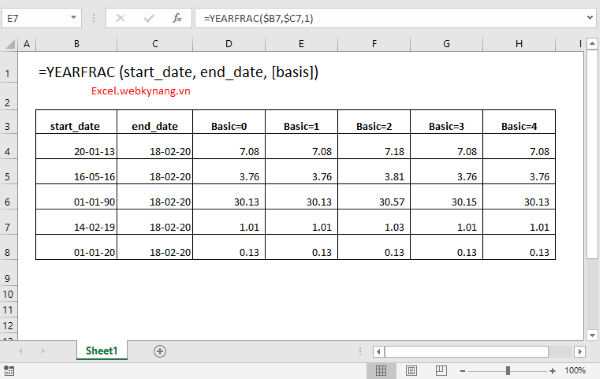Click the Excel.webkynang.vn red text
This screenshot has height=379, width=600.
pyautogui.click(x=140, y=91)
